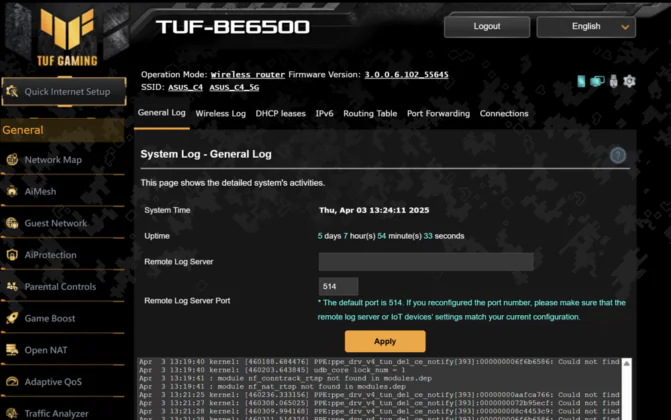Click the network clients status icon
Screen dimensions: 671x420
[597, 81]
